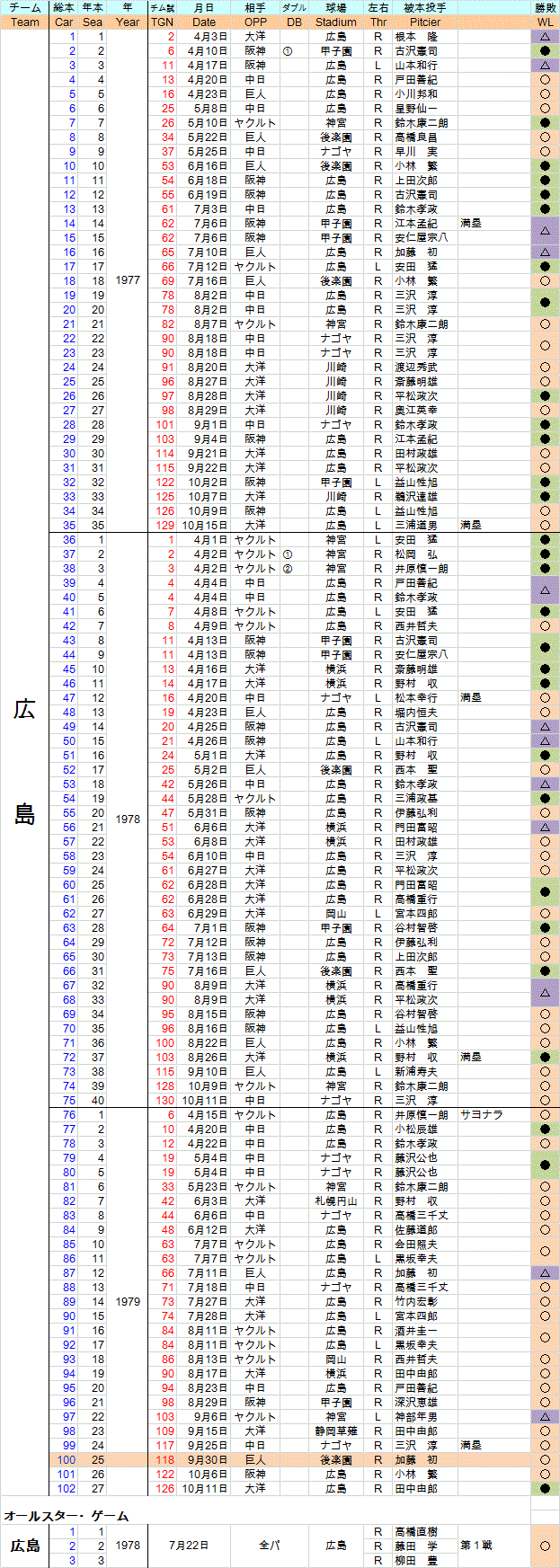Select pitcher name '根本 隆'
The width and height of the screenshot is (560, 1568).
[416, 37]
